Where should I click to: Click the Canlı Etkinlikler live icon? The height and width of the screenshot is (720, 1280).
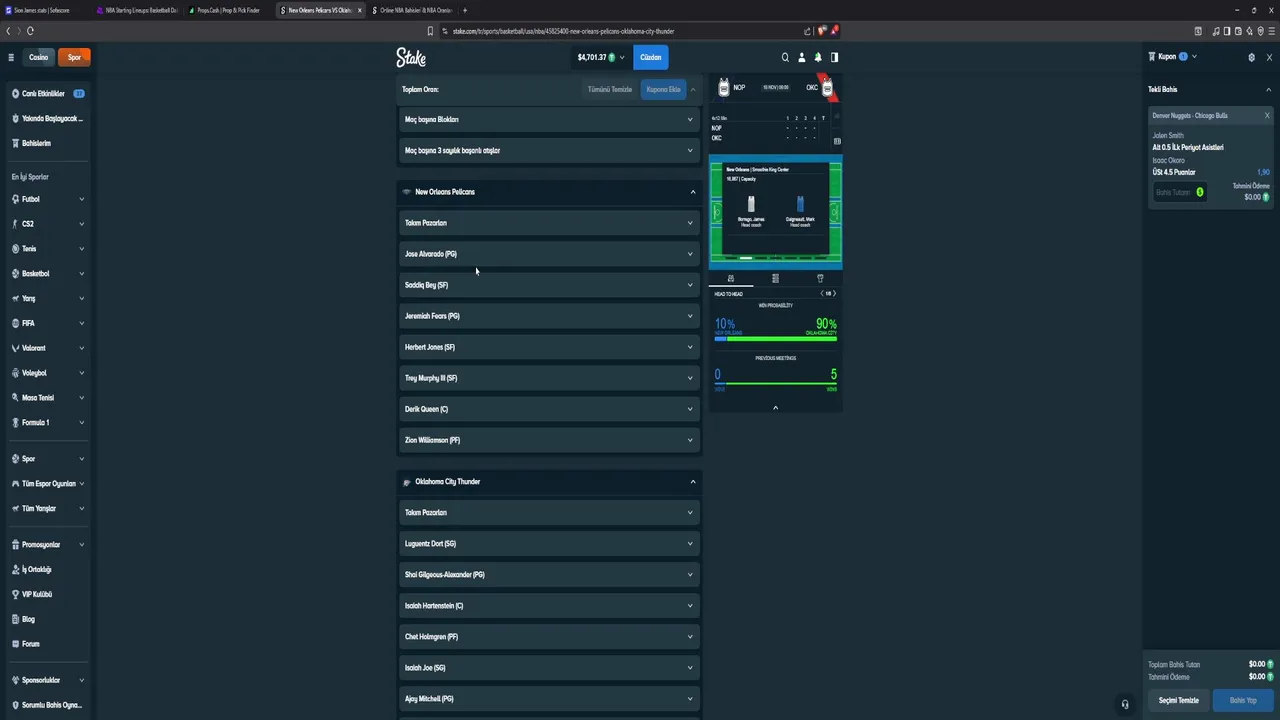tap(15, 94)
